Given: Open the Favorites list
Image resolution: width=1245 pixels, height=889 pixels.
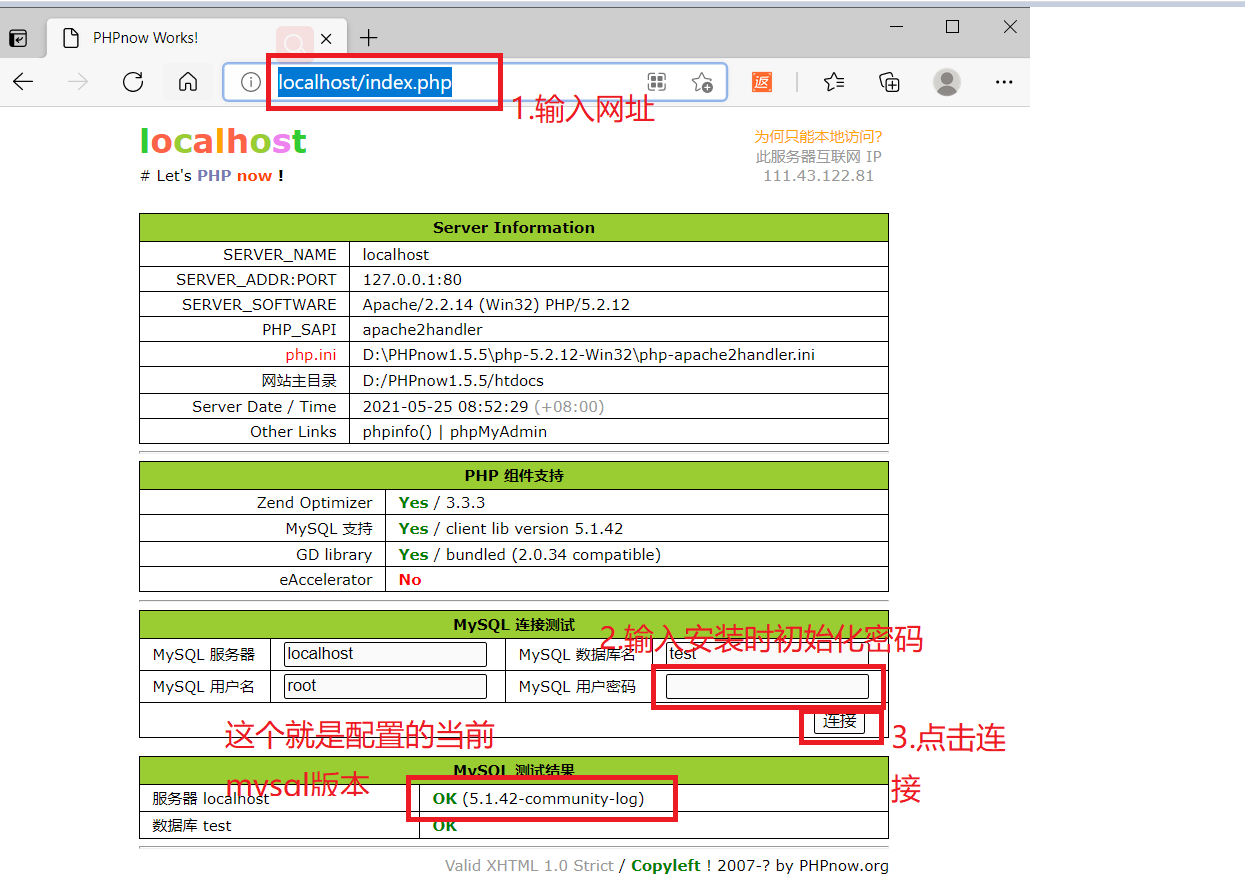Looking at the screenshot, I should [x=834, y=82].
